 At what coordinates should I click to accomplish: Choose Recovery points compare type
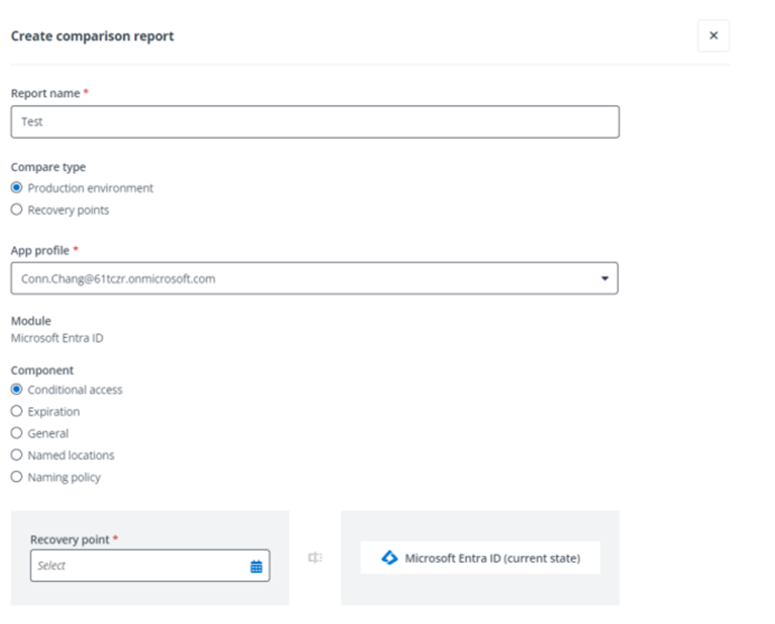[16, 210]
